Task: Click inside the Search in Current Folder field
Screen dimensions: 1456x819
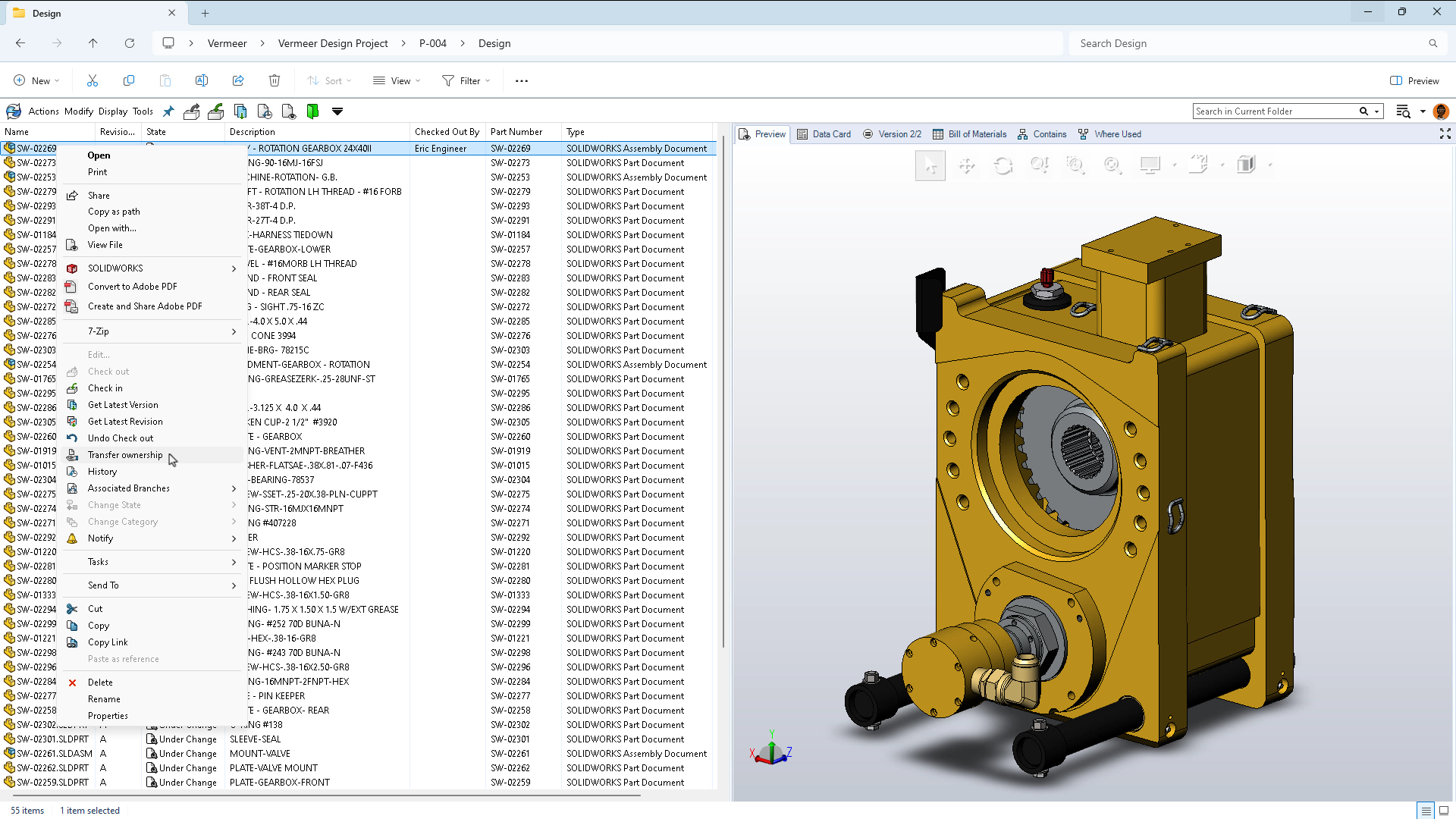Action: 1274,111
